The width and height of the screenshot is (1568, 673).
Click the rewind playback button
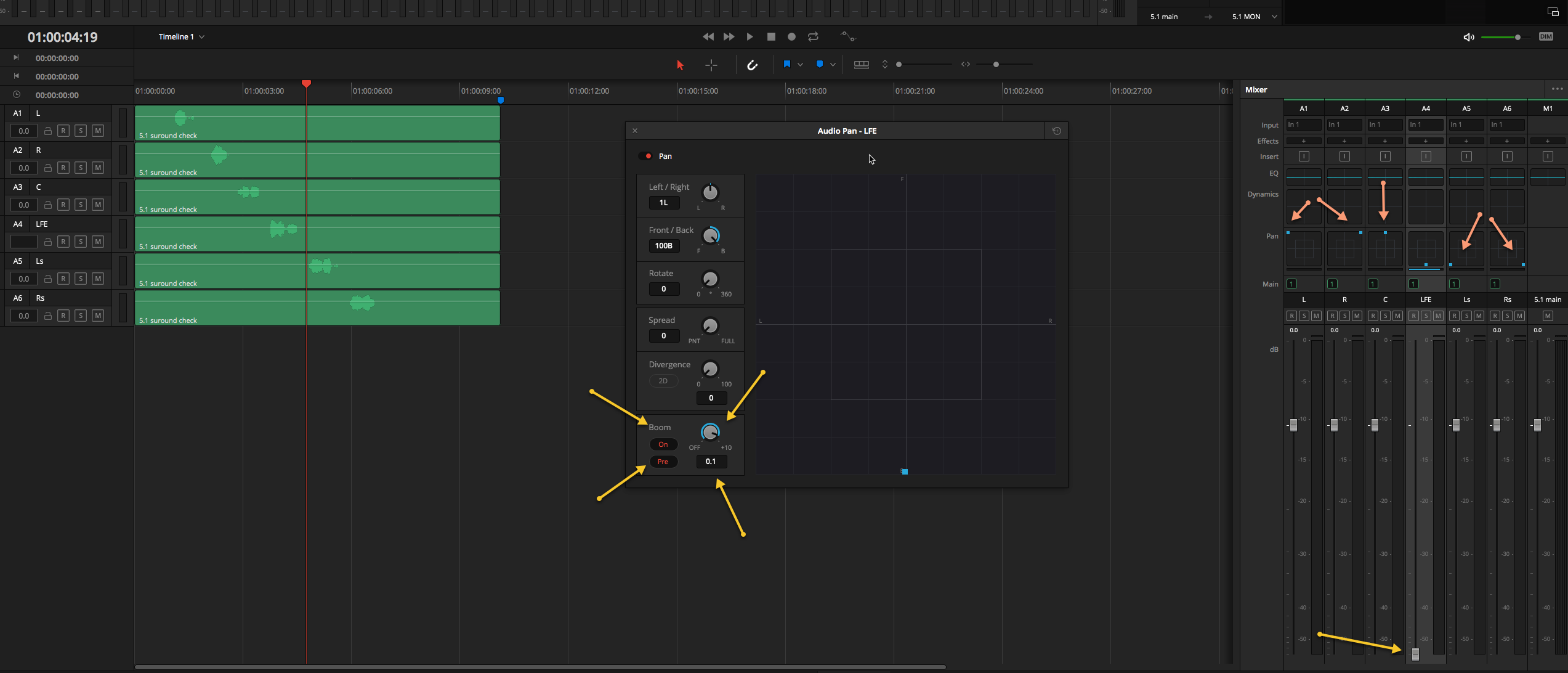[708, 37]
